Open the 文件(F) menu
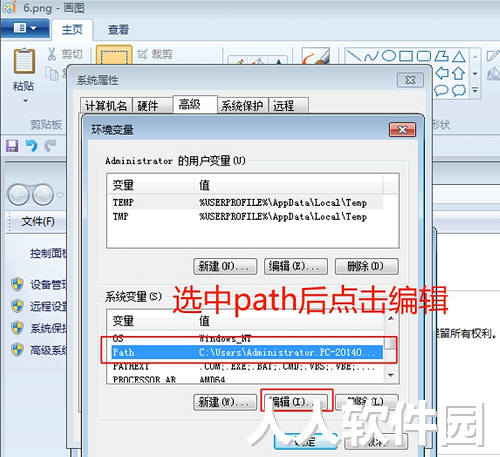Viewport: 500px width, 457px height. tap(38, 222)
